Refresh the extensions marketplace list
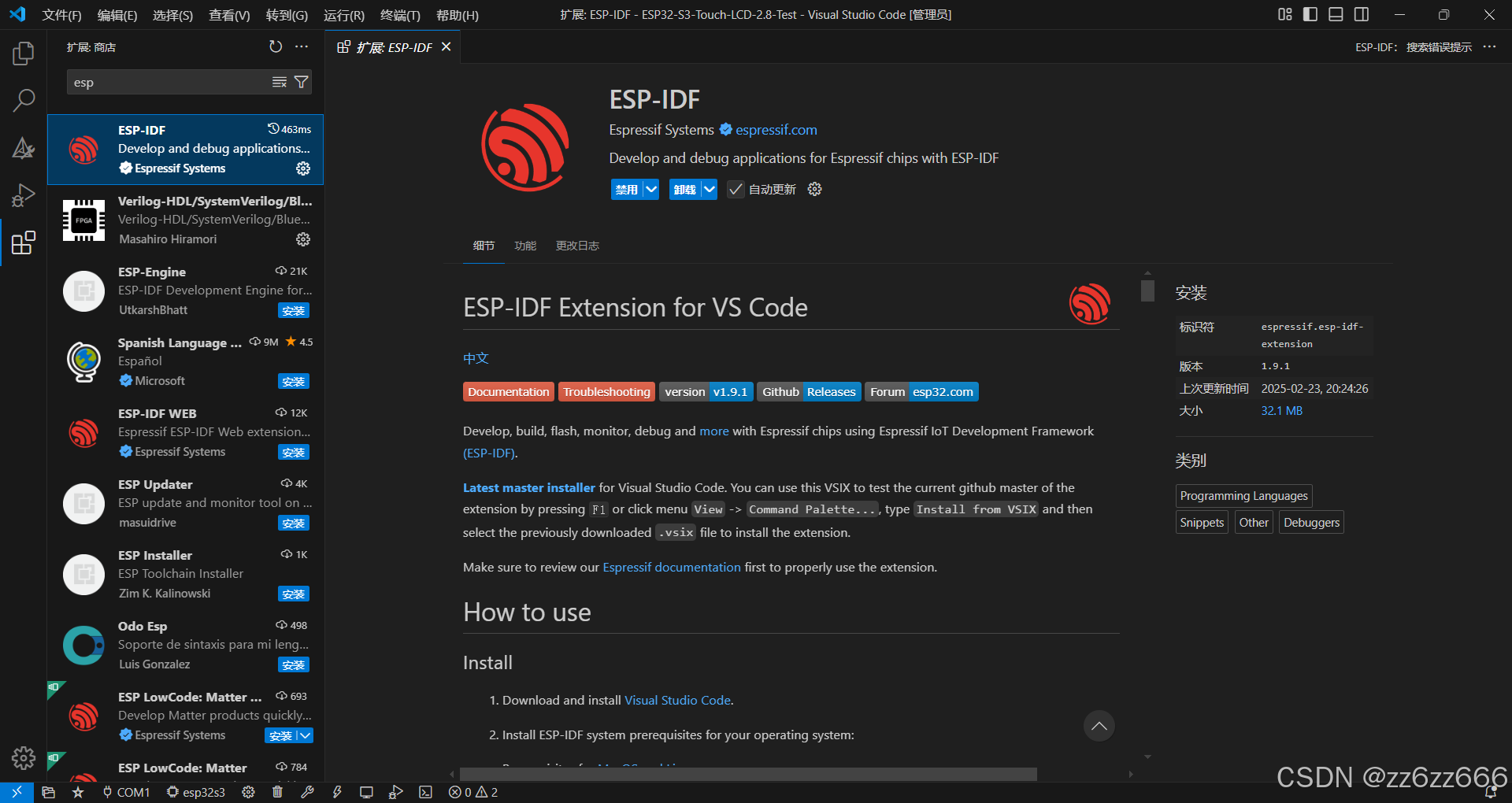The height and width of the screenshot is (803, 1512). pos(276,47)
